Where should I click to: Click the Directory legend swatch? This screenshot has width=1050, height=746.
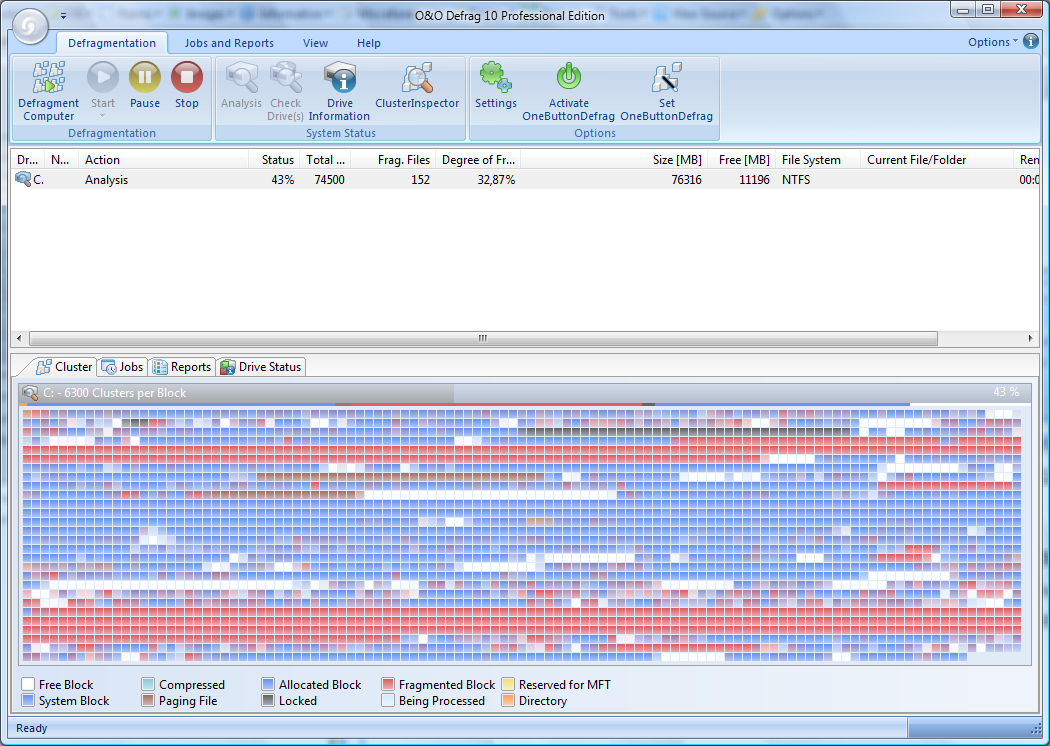click(508, 700)
